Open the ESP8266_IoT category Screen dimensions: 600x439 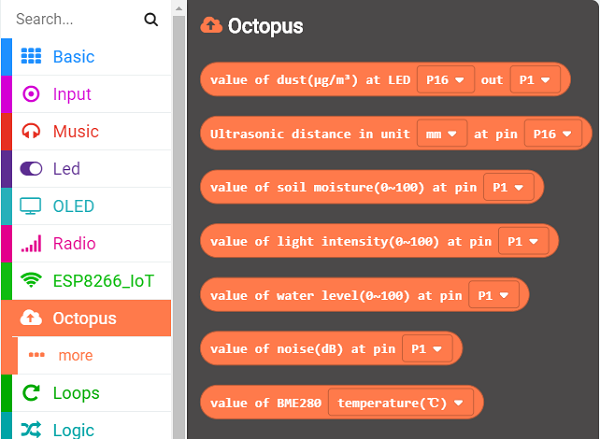point(86,281)
